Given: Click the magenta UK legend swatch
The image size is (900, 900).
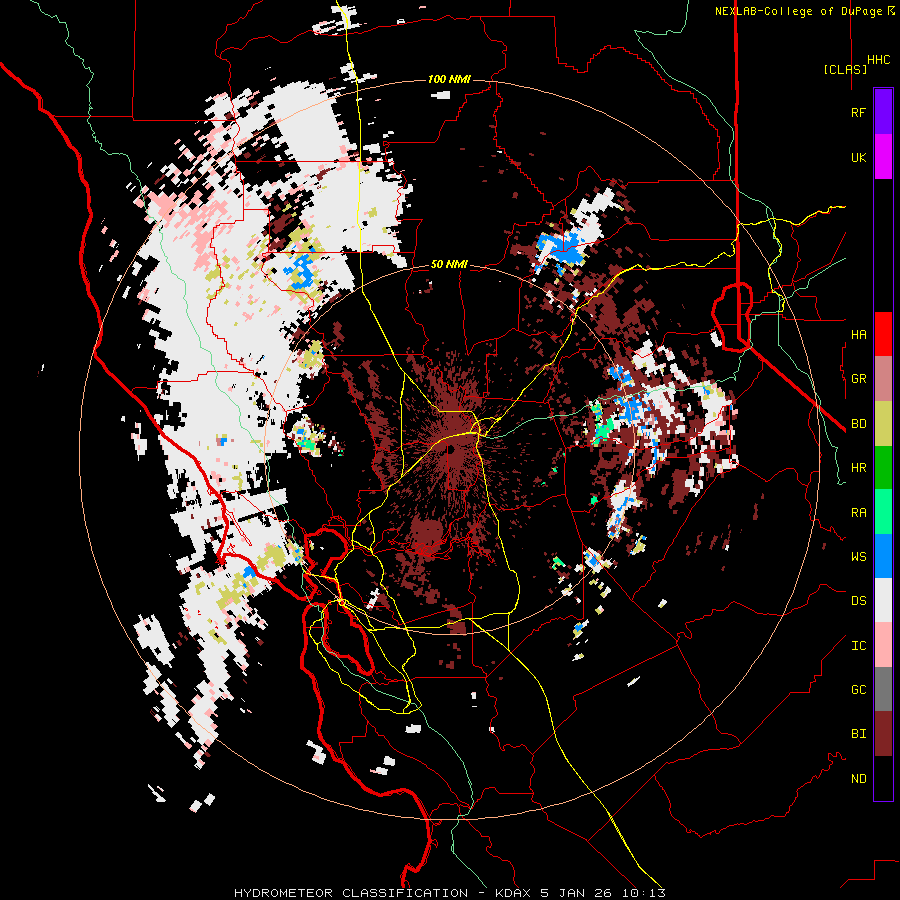Looking at the screenshot, I should (883, 157).
